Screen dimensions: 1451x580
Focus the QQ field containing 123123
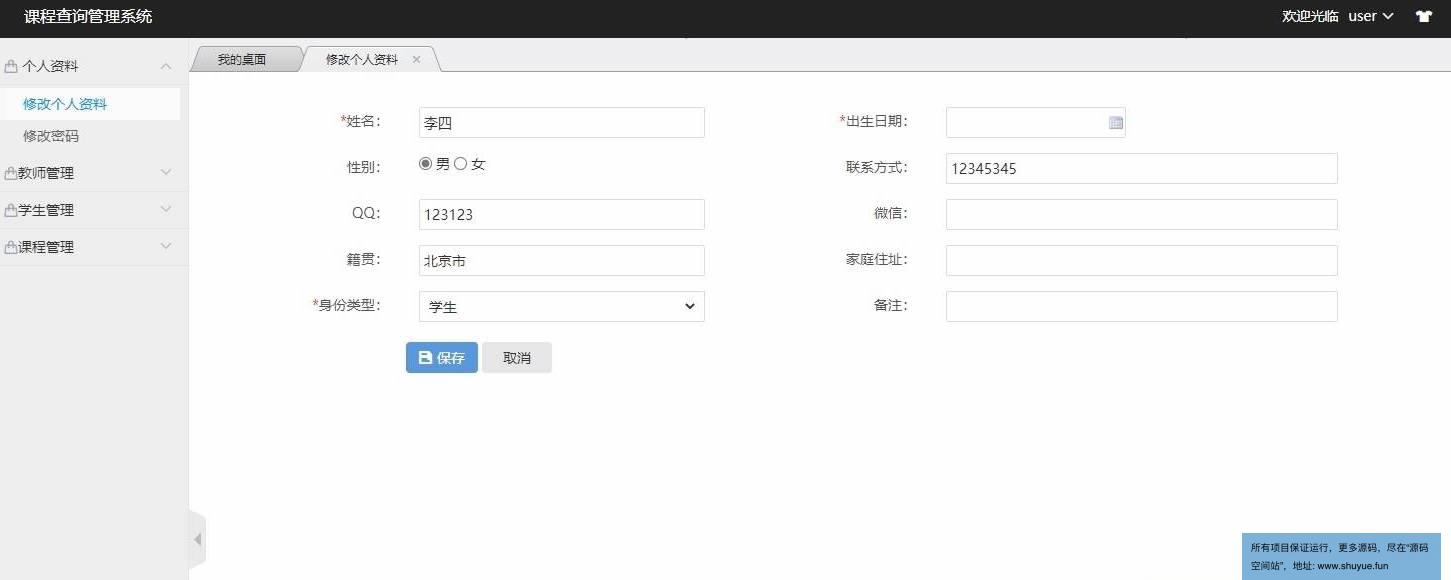pyautogui.click(x=562, y=214)
